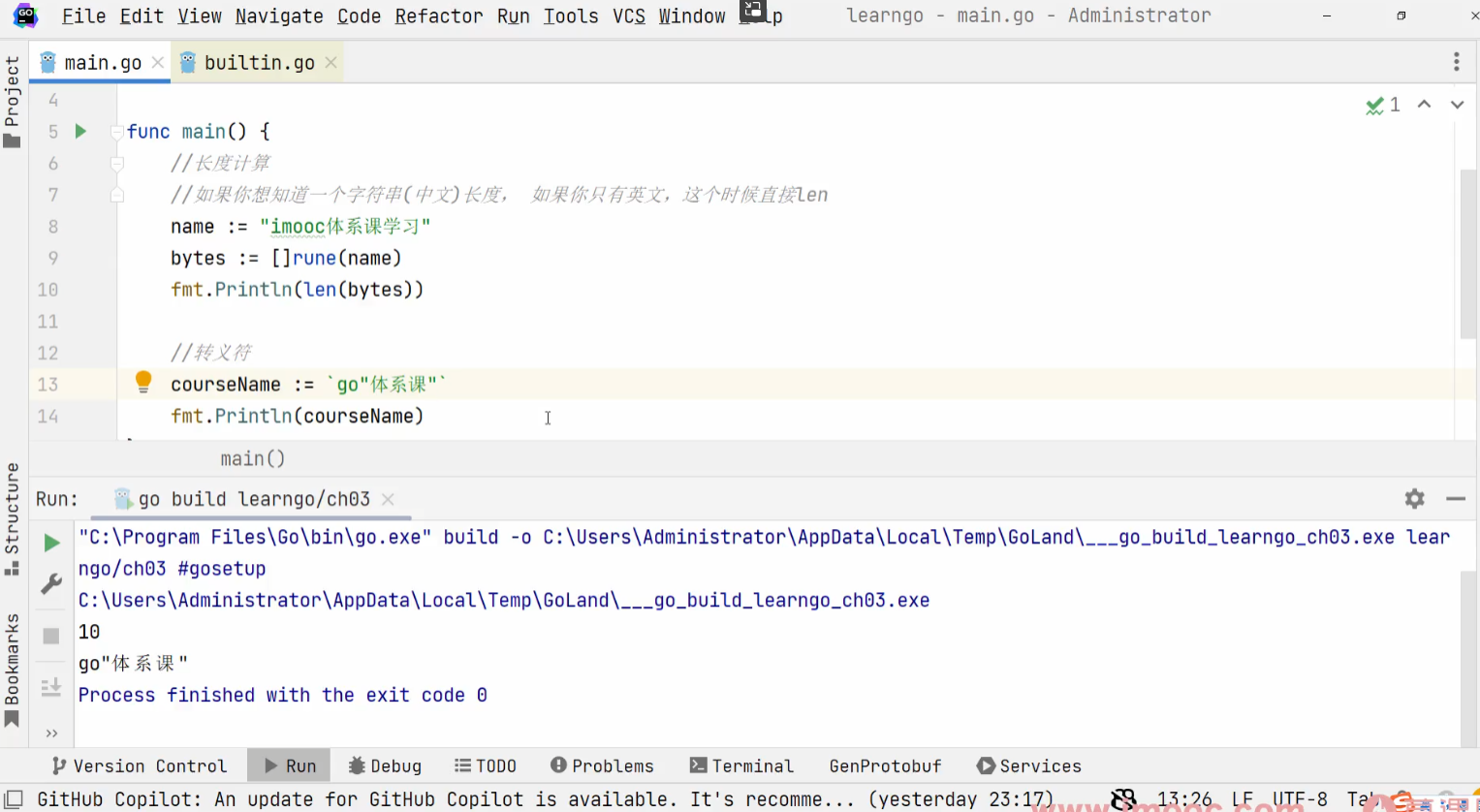The image size is (1480, 812).
Task: Open the Code menu
Action: click(359, 16)
